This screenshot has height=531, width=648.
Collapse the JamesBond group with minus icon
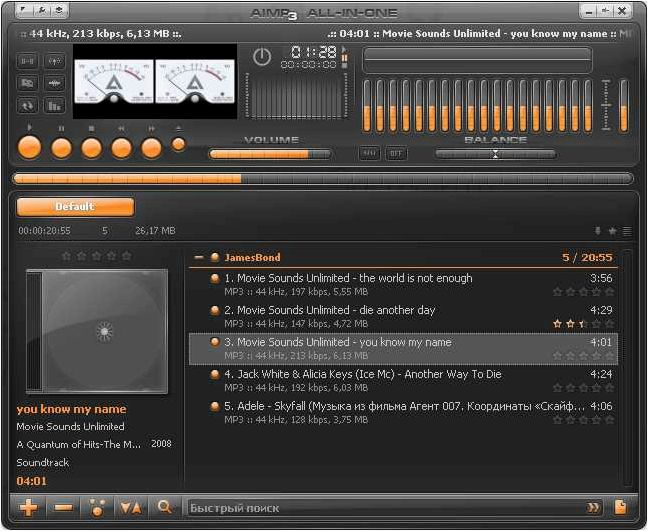pyautogui.click(x=199, y=257)
